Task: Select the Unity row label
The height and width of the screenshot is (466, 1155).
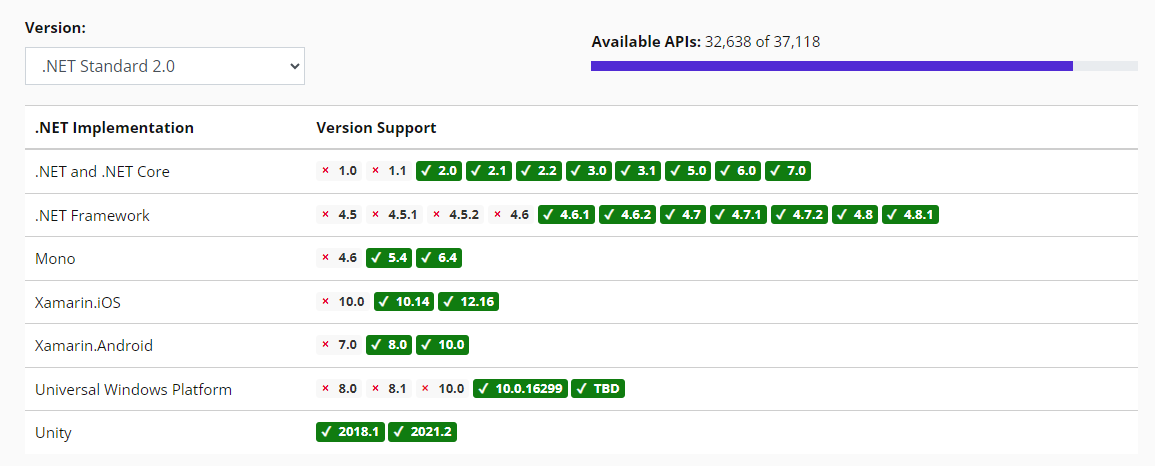Action: coord(53,433)
